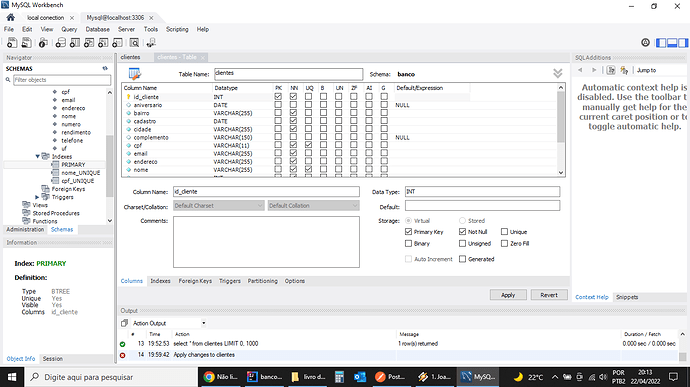
Task: Click the Apply button
Action: (x=508, y=295)
